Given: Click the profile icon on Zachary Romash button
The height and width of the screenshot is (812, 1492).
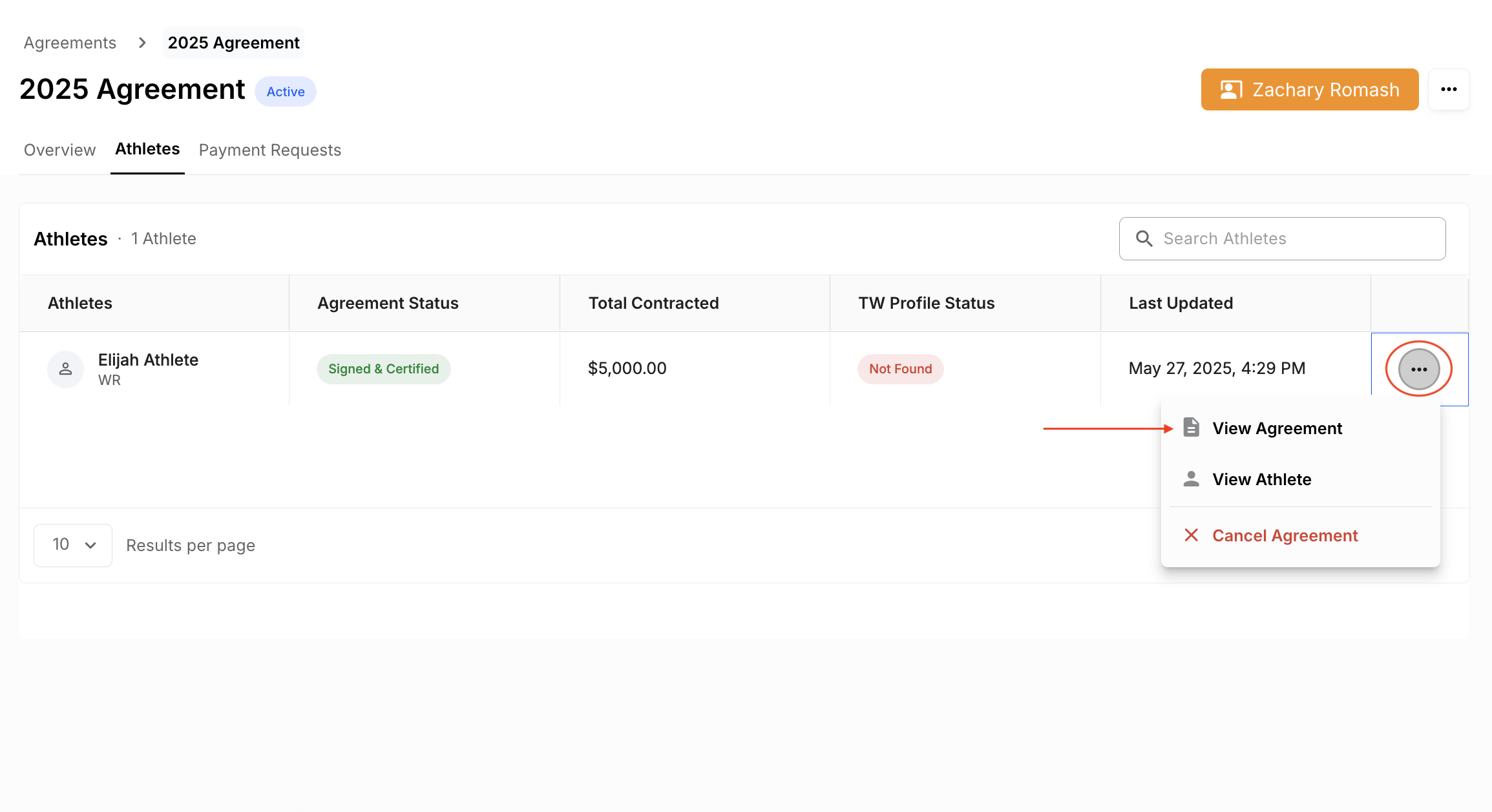Looking at the screenshot, I should 1231,90.
